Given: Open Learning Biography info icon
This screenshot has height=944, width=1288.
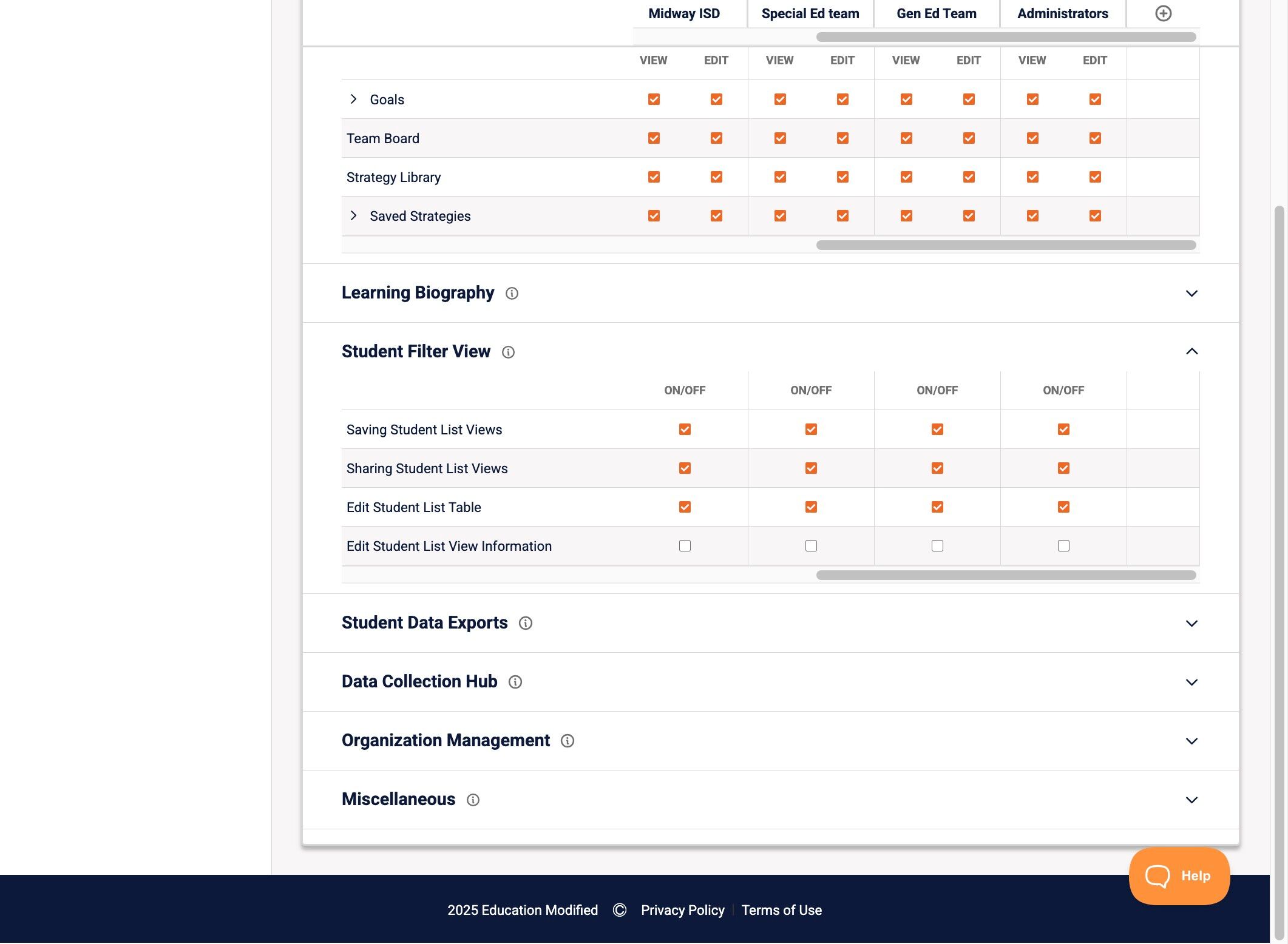Looking at the screenshot, I should coord(512,294).
